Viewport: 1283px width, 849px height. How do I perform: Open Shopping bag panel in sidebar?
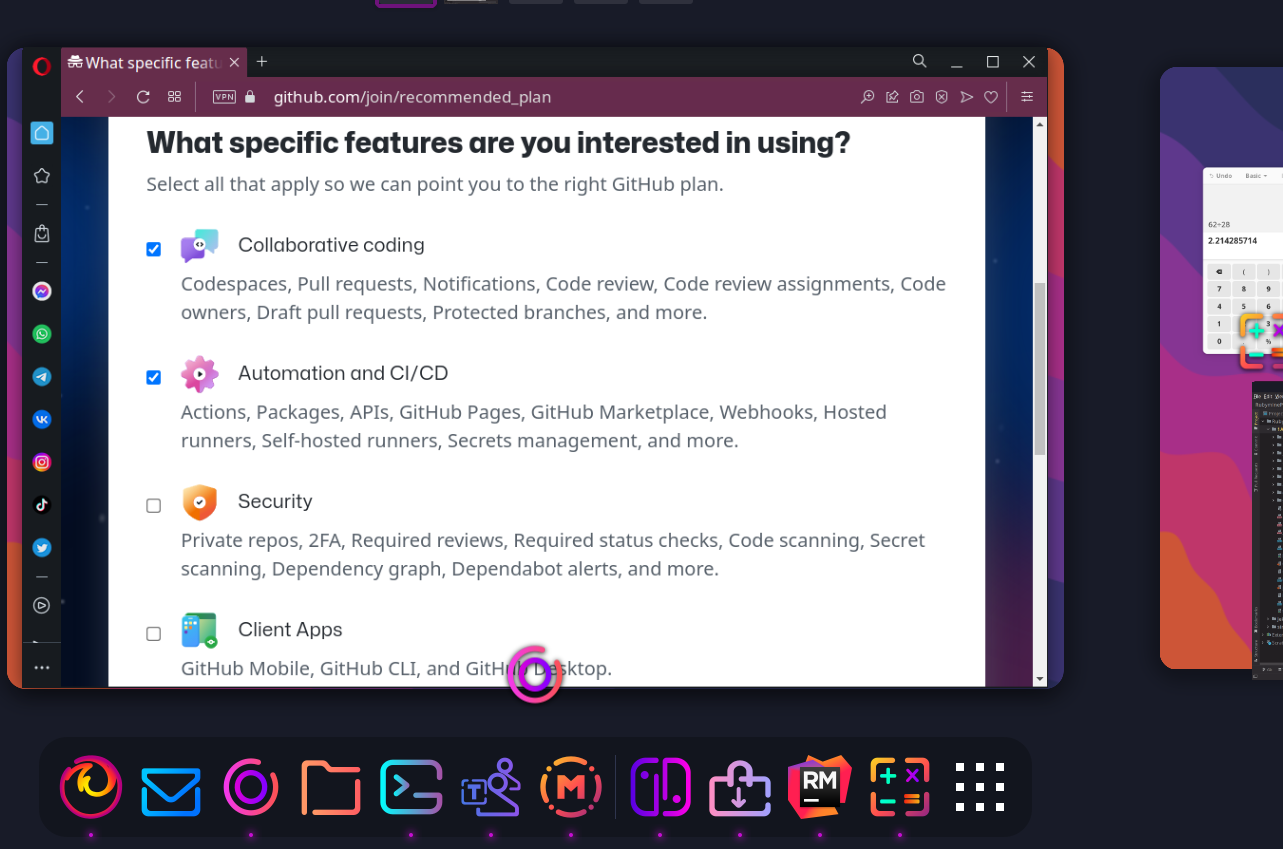pos(41,233)
